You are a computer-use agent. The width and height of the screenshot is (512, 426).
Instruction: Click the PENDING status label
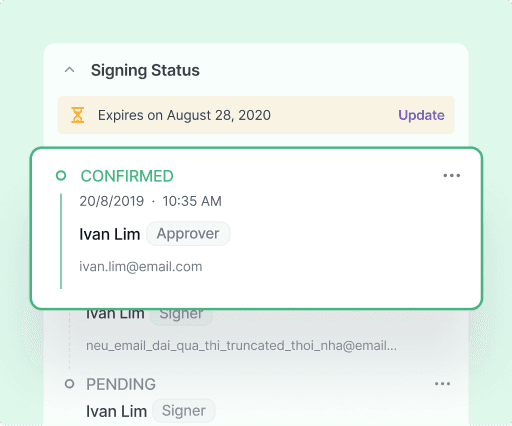click(121, 384)
